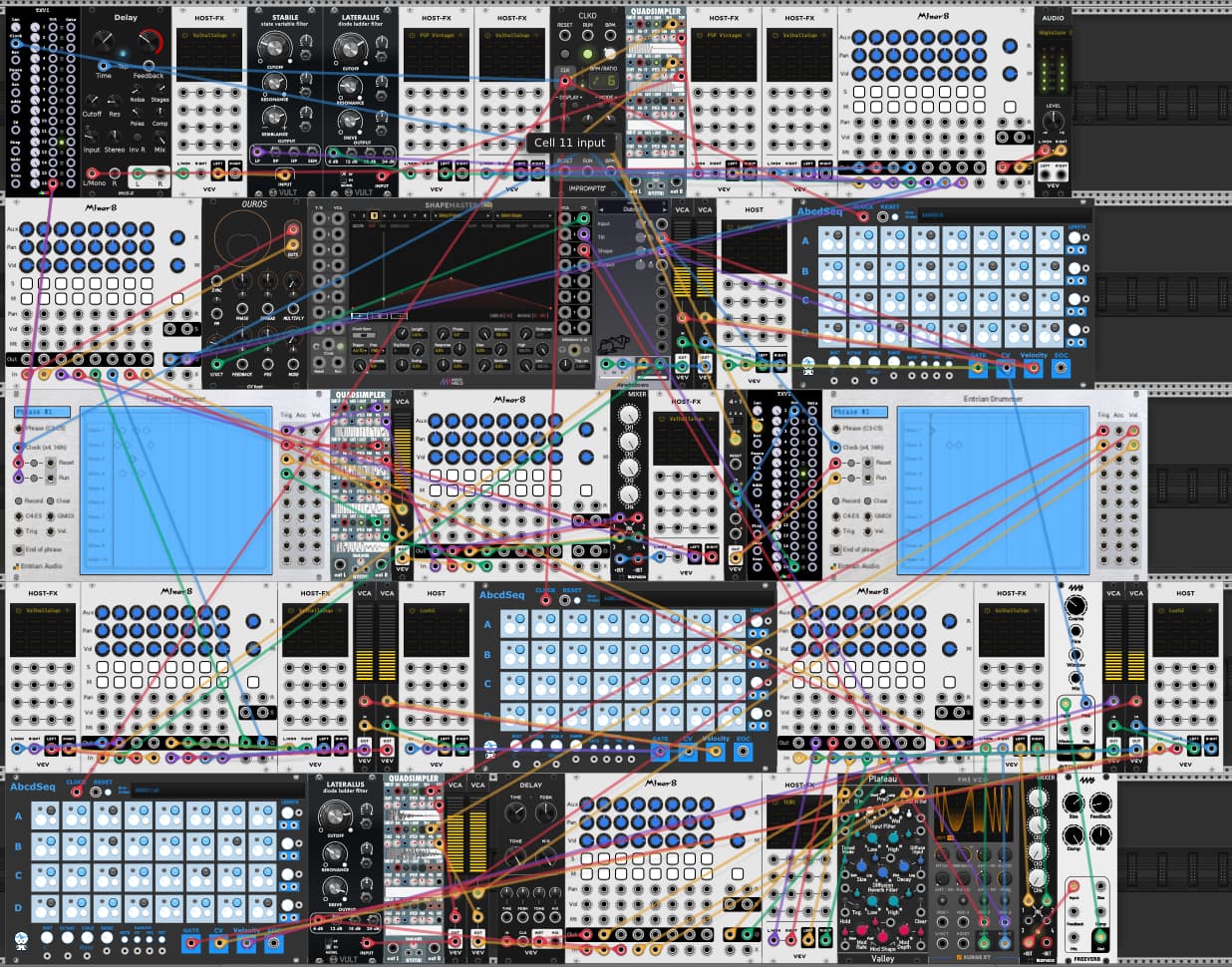
Task: Select the Phrase #1 field in left Drummer
Action: (42, 412)
